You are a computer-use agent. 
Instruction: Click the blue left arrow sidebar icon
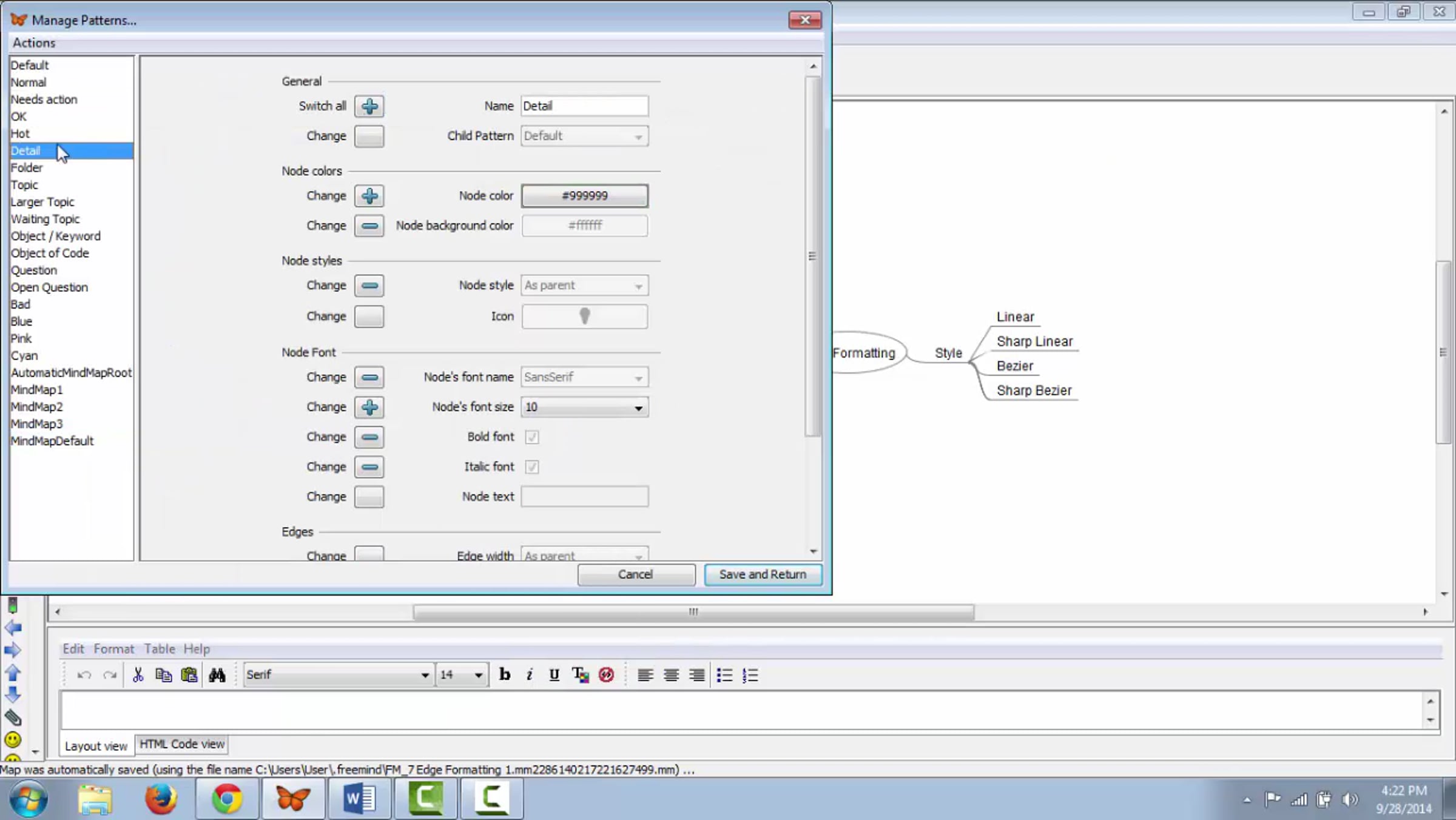(x=13, y=628)
